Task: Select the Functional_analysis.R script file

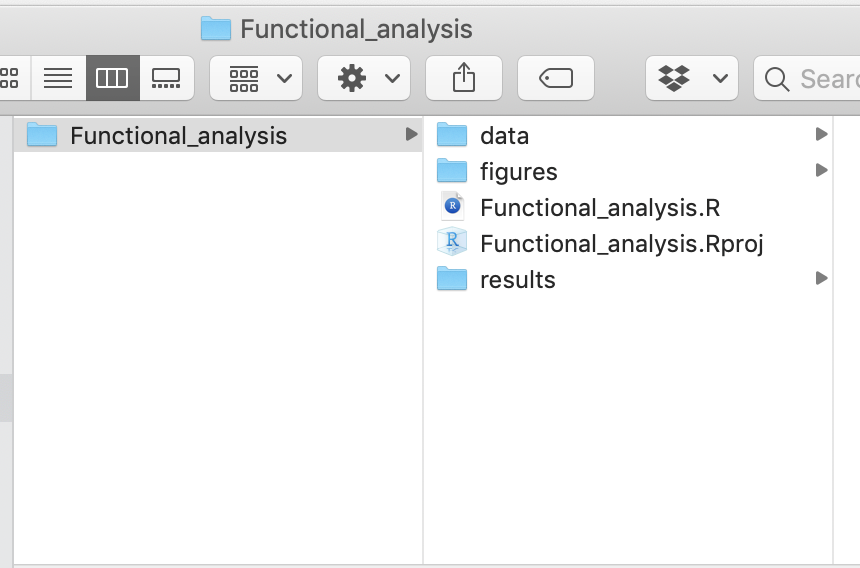Action: coord(599,208)
